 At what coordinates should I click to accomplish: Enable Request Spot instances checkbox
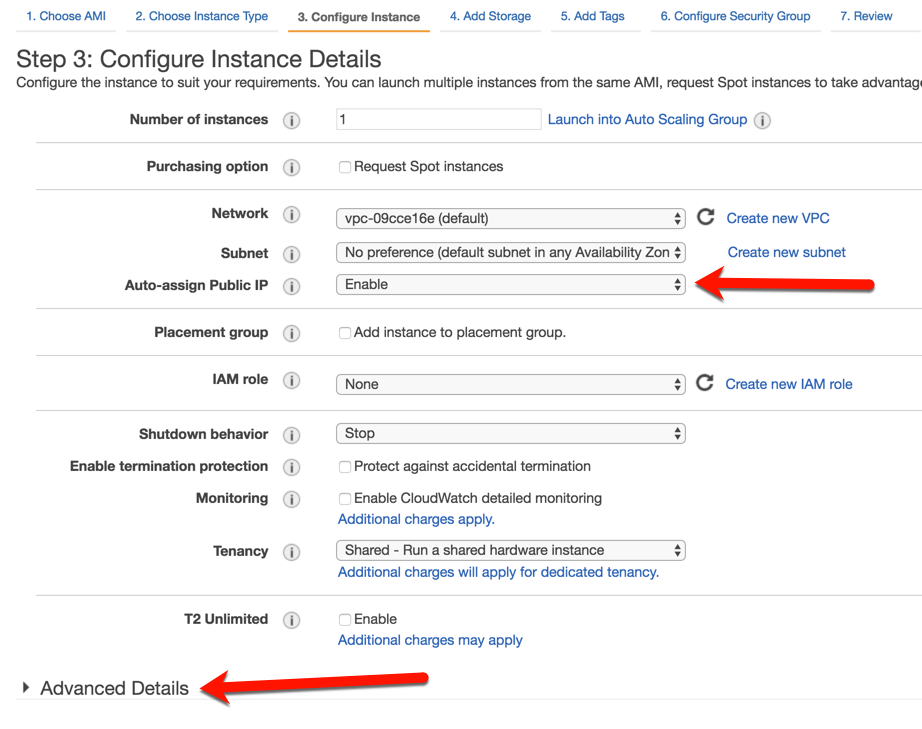pyautogui.click(x=345, y=167)
